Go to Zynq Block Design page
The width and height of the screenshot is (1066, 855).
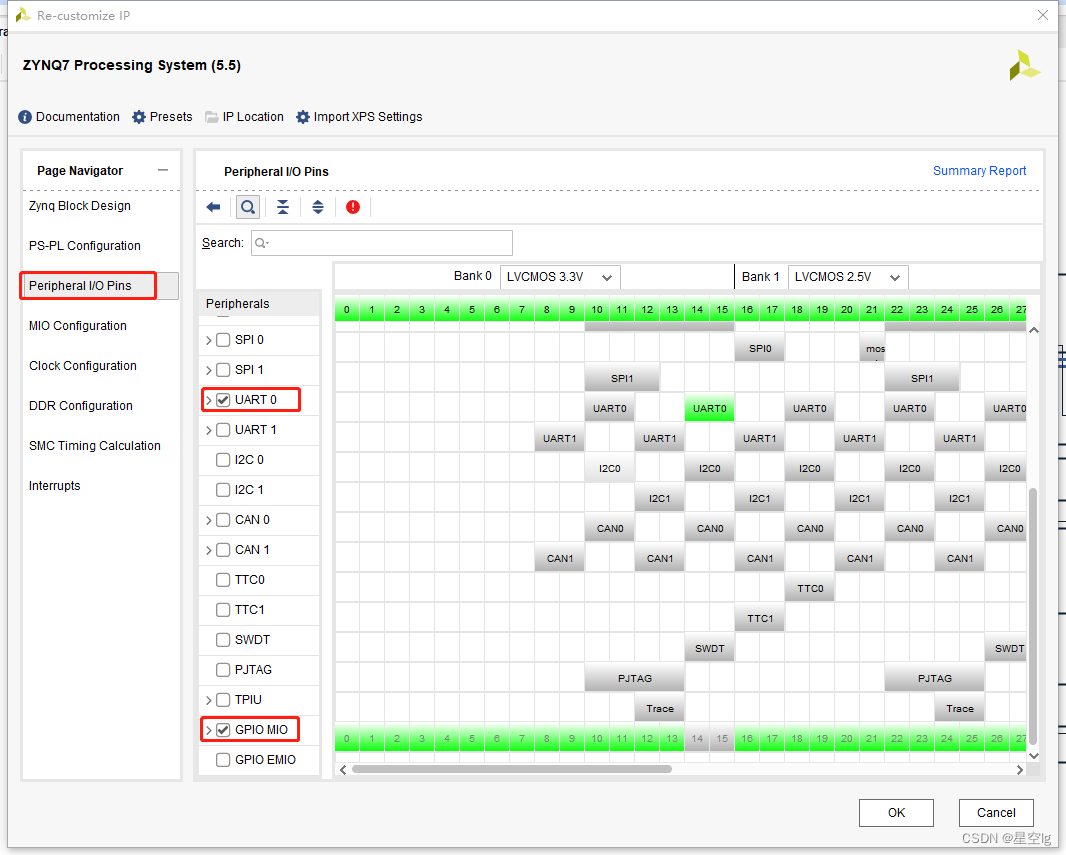[80, 206]
